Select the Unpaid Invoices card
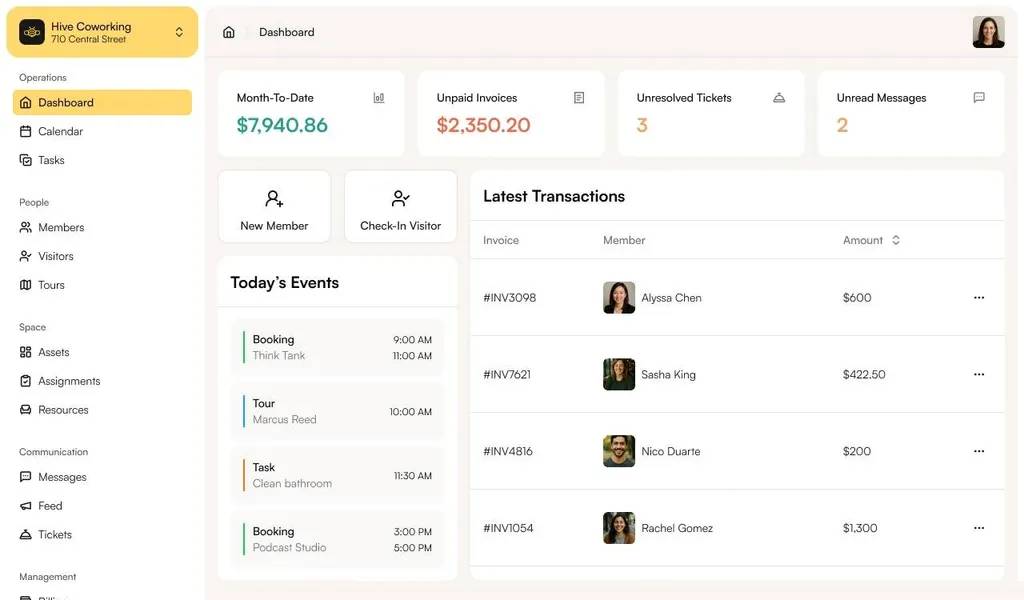 [x=511, y=113]
